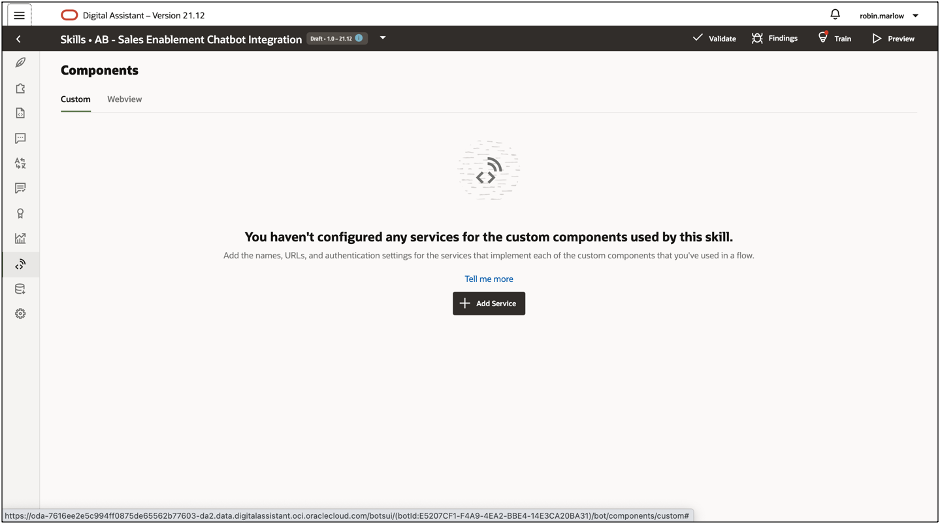Image resolution: width=940 pixels, height=524 pixels.
Task: Open the hamburger navigation menu
Action: (x=19, y=15)
